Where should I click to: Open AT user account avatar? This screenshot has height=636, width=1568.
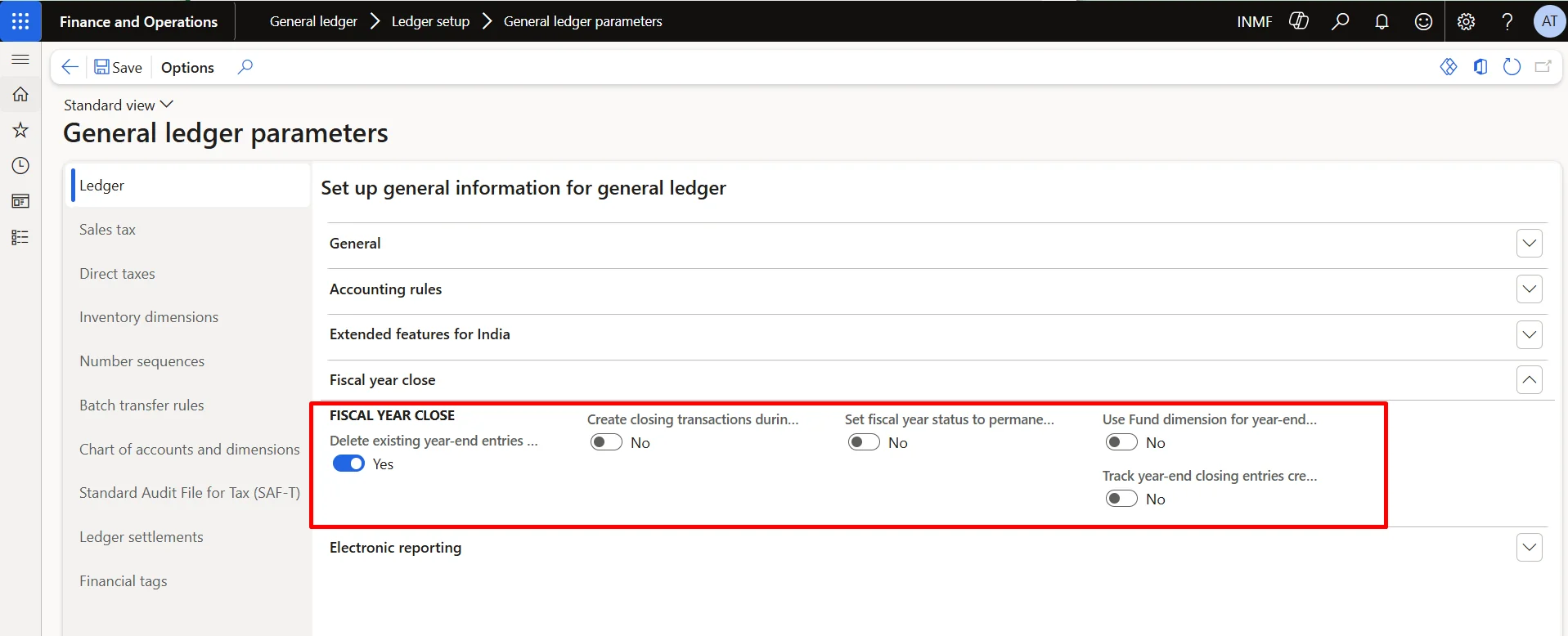click(1549, 21)
